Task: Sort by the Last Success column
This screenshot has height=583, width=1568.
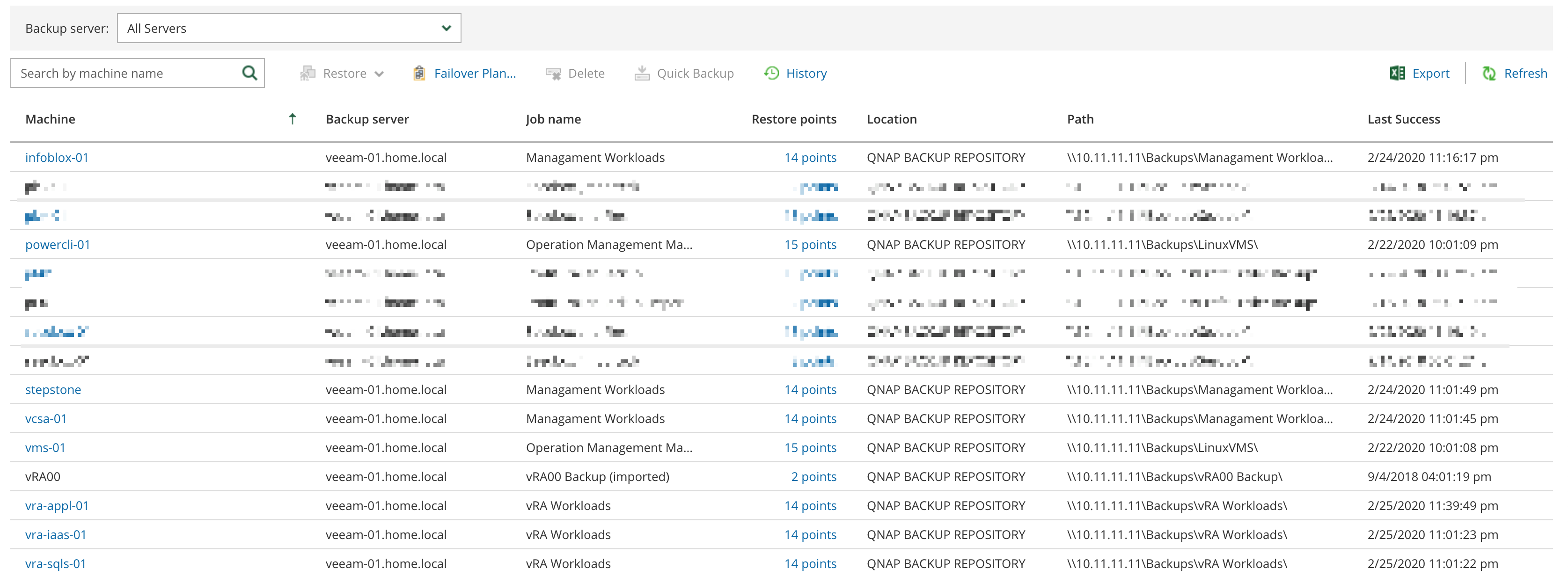Action: point(1403,119)
